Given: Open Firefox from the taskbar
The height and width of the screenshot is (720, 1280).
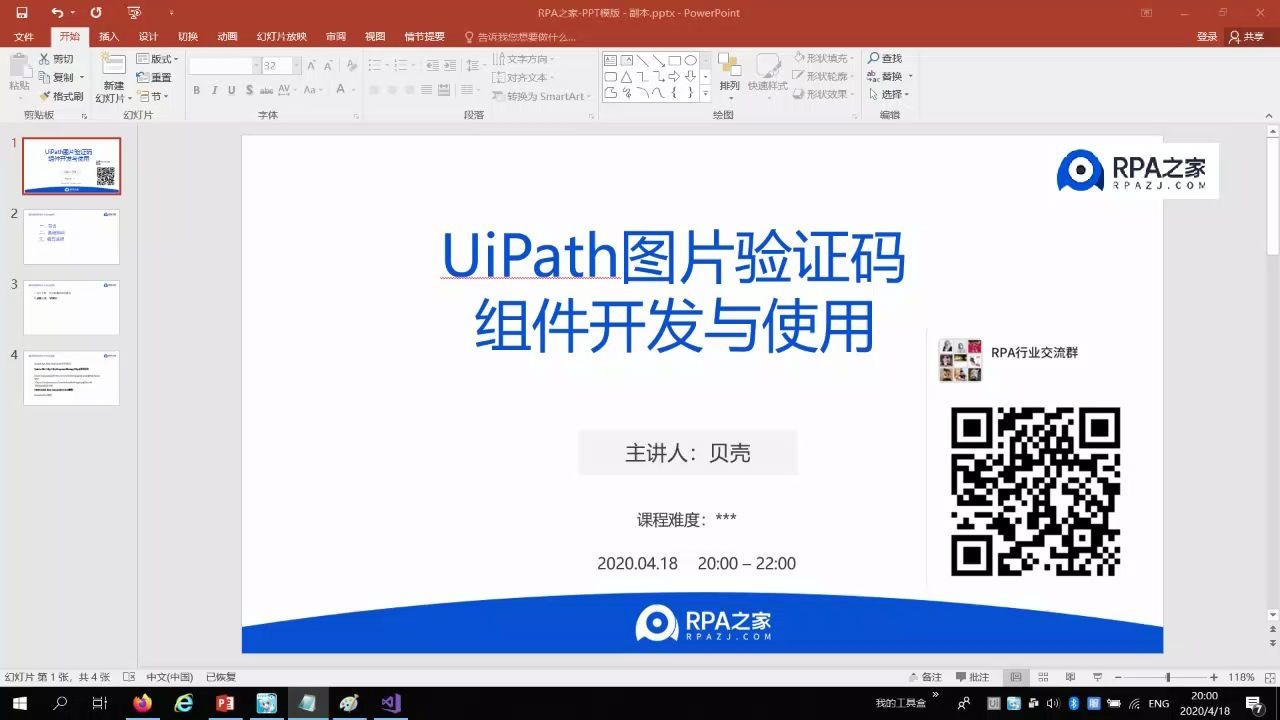Looking at the screenshot, I should (x=142, y=703).
